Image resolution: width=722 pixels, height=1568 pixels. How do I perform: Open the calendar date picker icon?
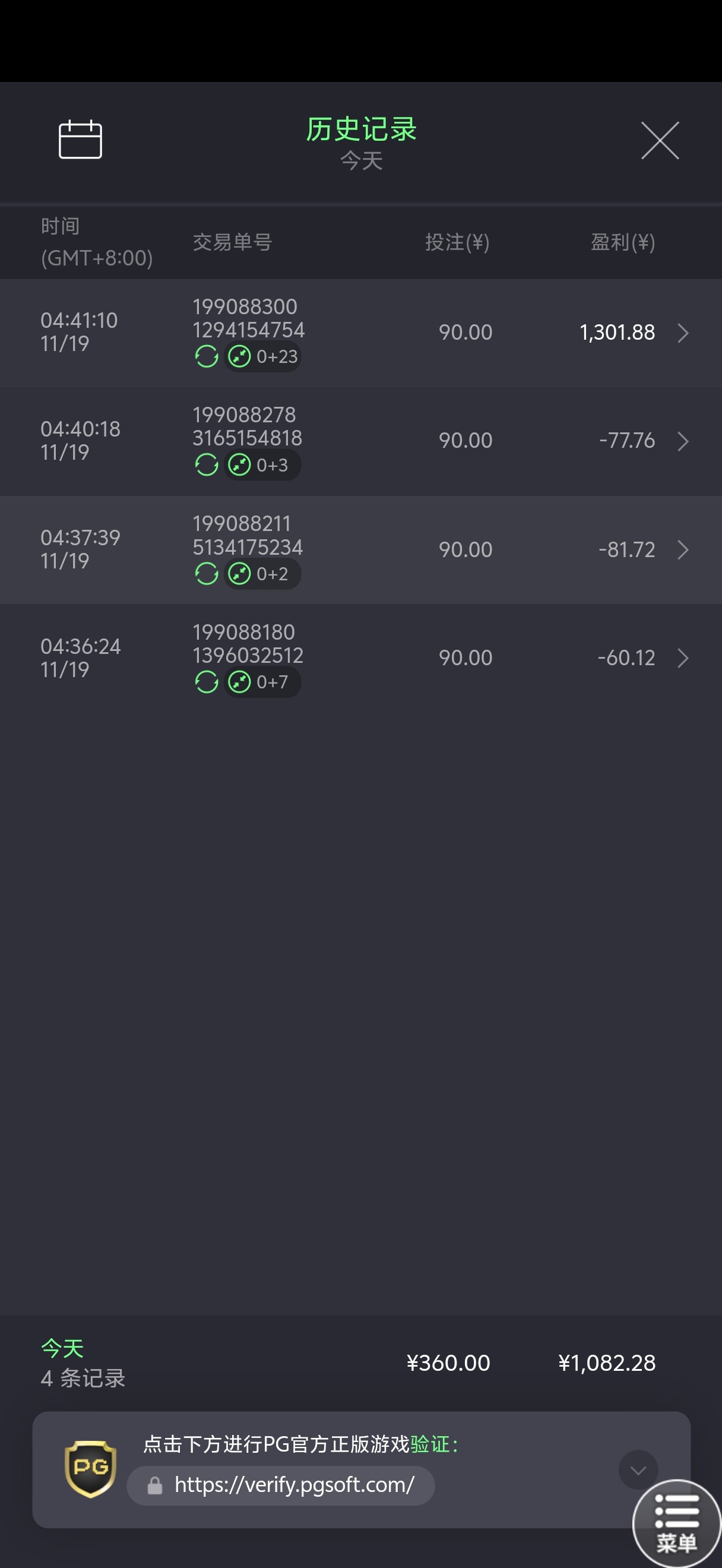click(x=80, y=140)
